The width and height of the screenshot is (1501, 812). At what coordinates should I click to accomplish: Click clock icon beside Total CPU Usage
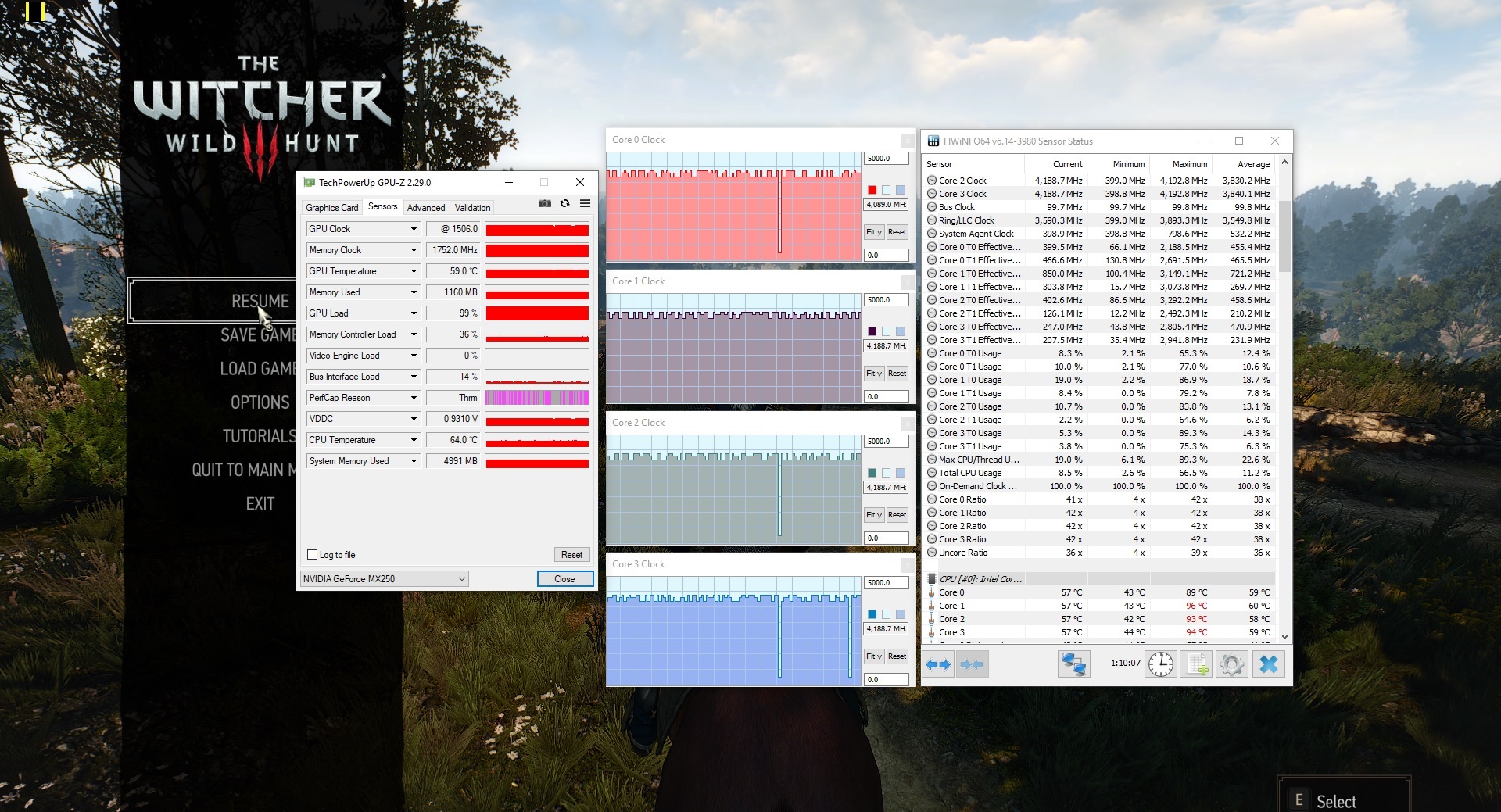[x=932, y=473]
